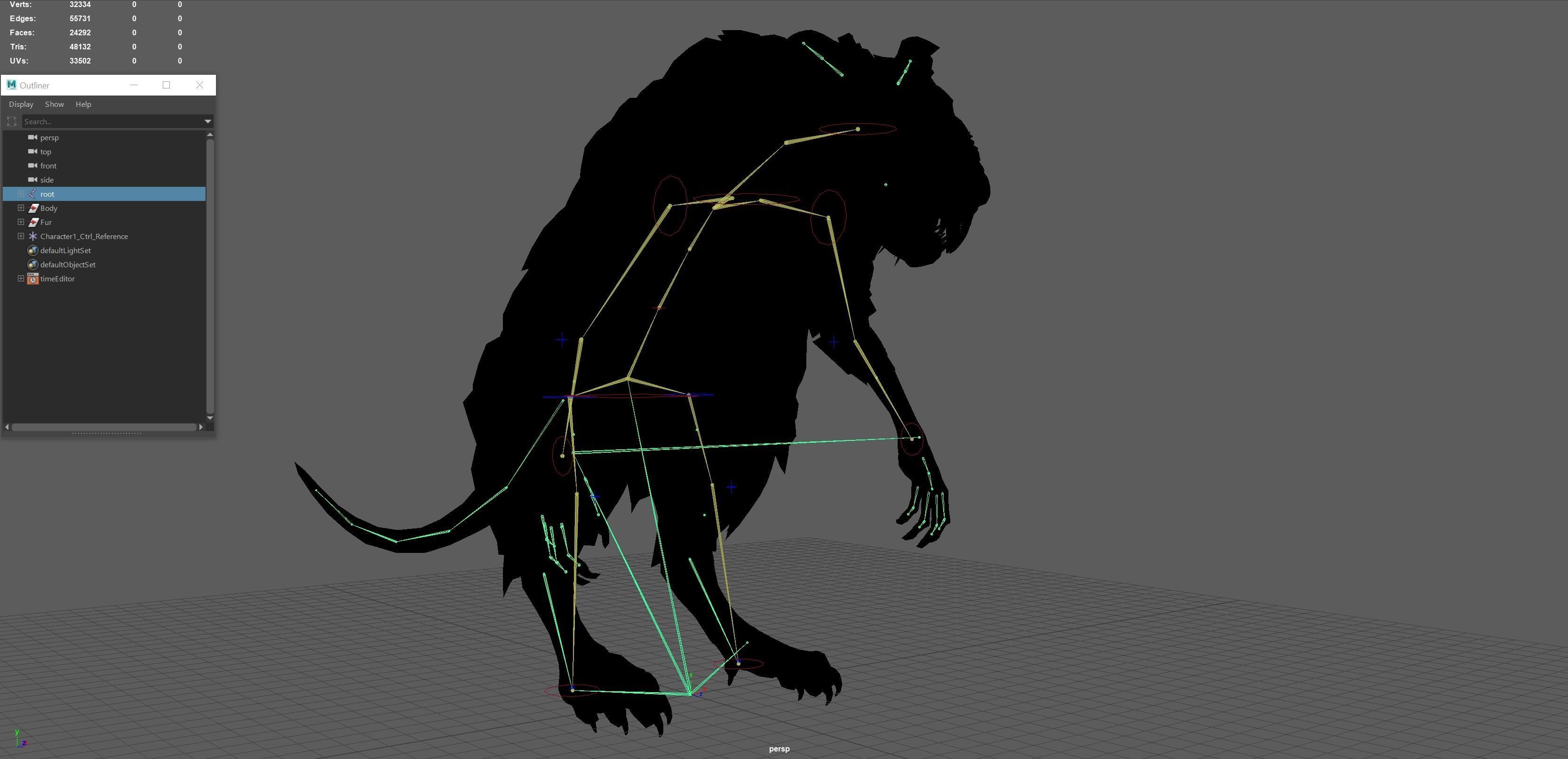The height and width of the screenshot is (759, 1568).
Task: Select the front camera row
Action: [x=104, y=166]
